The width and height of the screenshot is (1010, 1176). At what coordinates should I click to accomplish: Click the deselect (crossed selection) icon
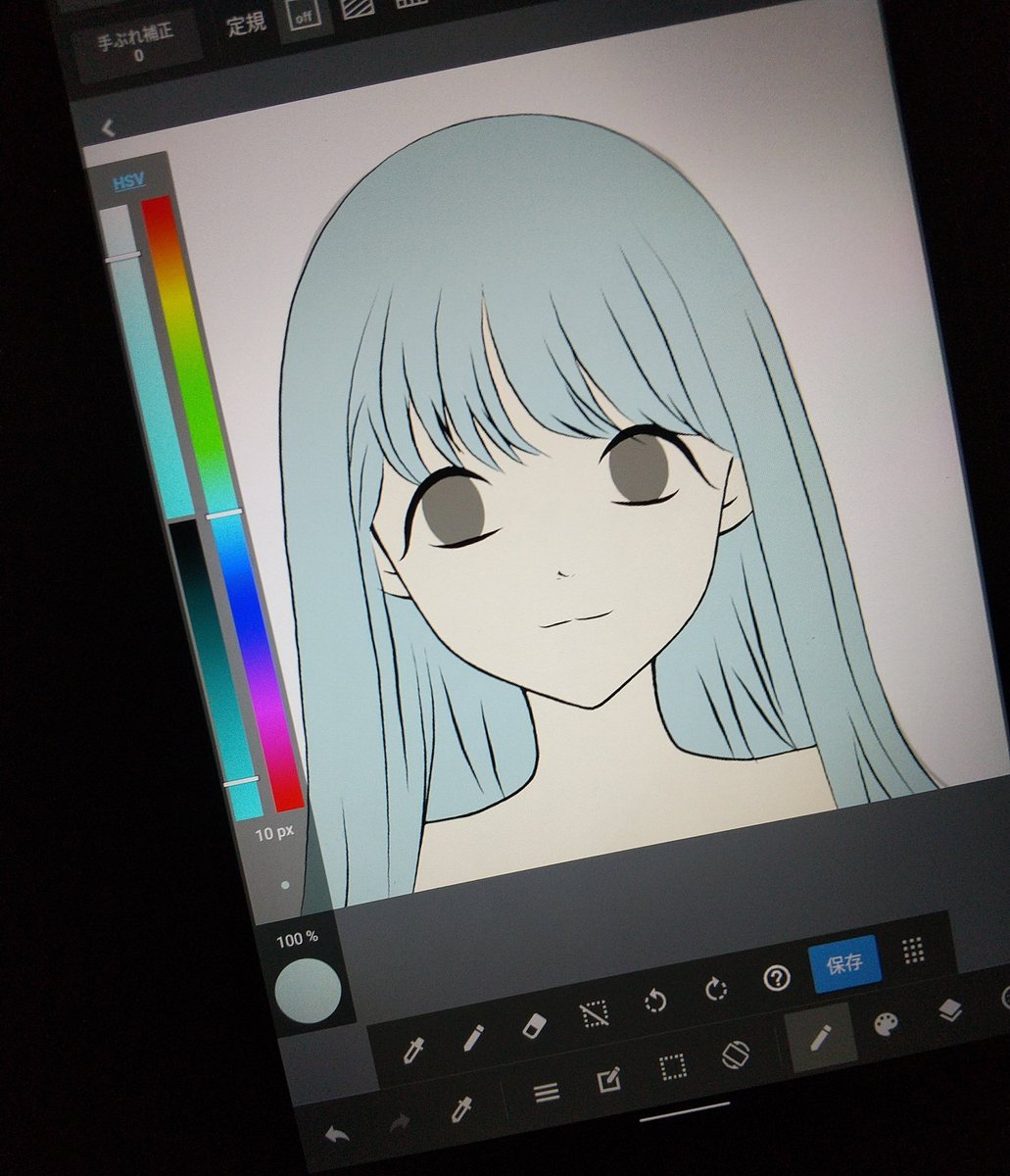point(595,1014)
